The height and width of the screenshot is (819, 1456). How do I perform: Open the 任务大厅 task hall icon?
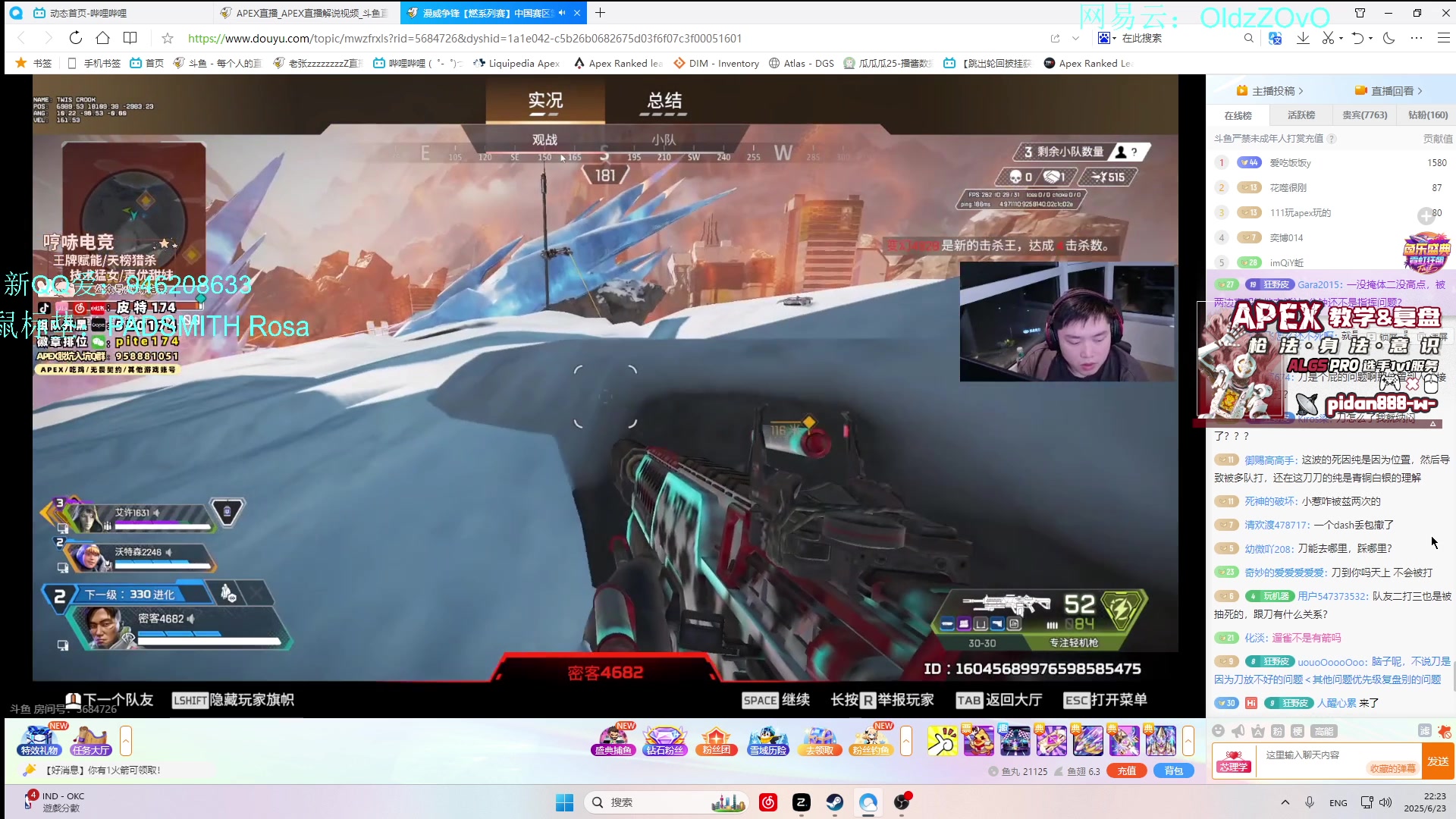(91, 741)
